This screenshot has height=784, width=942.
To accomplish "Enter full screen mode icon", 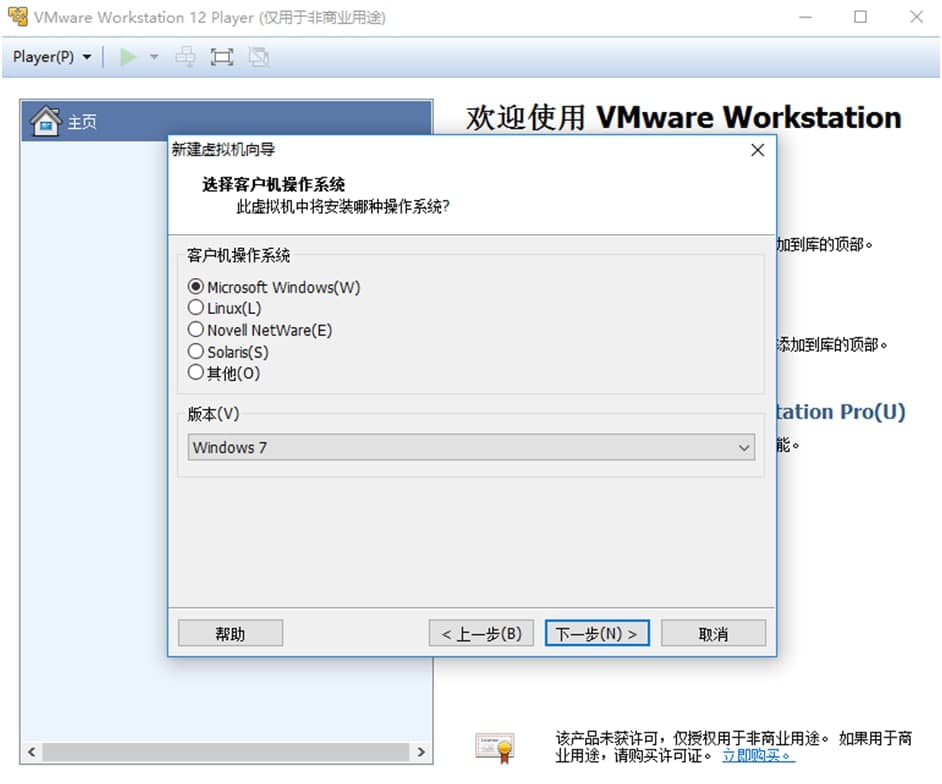I will pyautogui.click(x=222, y=57).
